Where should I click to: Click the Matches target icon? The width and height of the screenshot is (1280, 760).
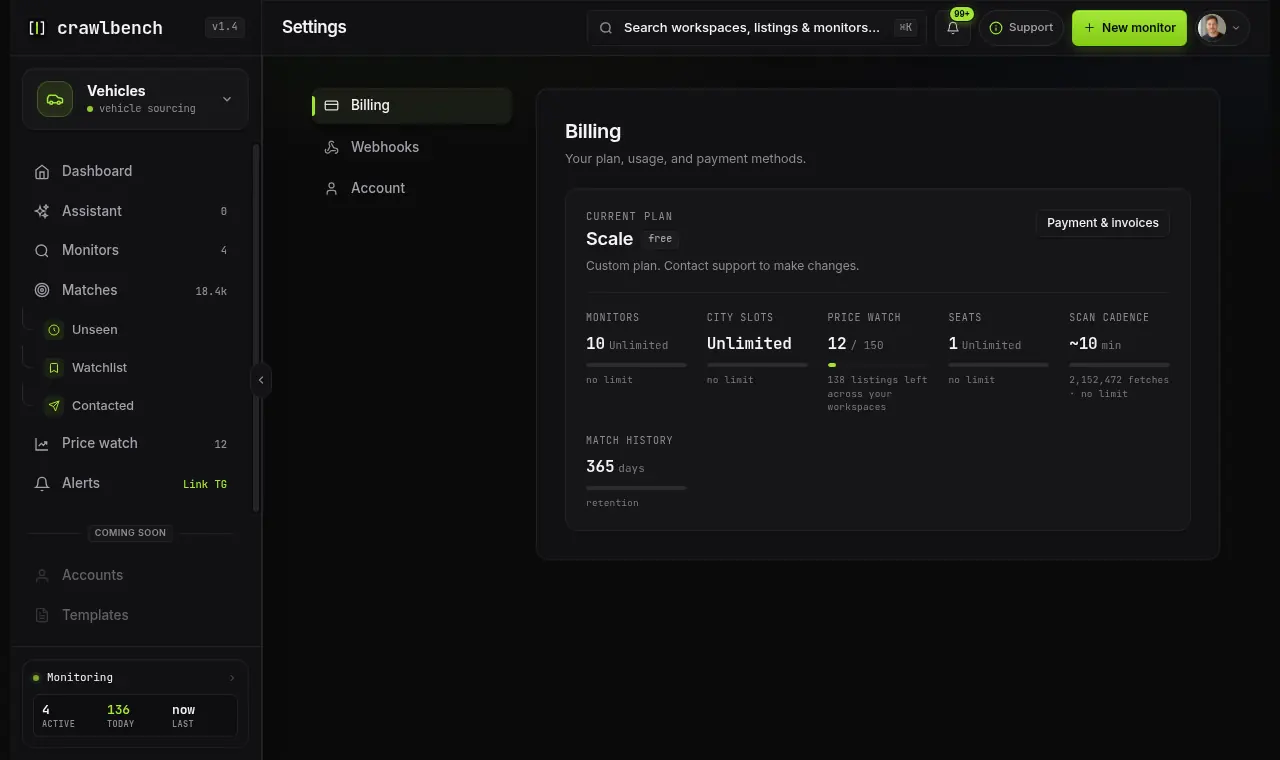point(42,290)
